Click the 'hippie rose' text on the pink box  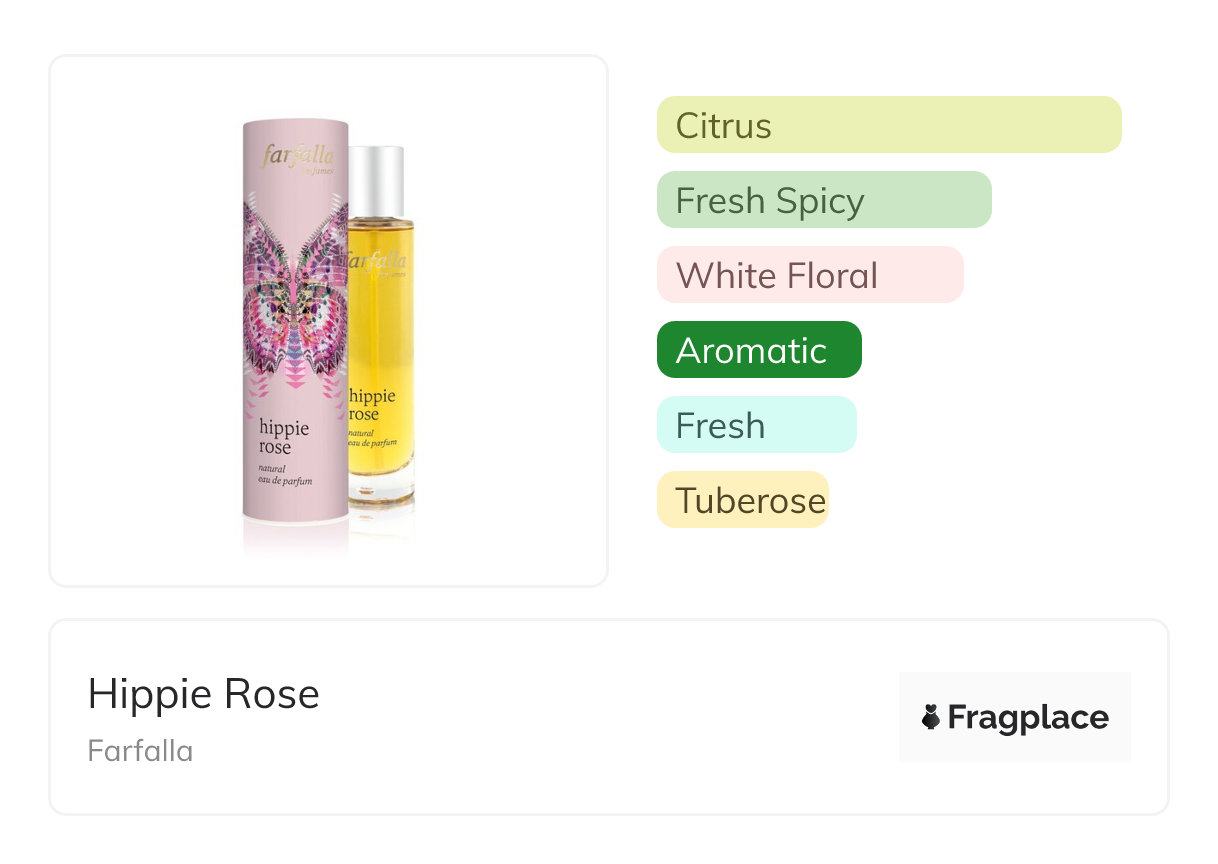tap(284, 437)
